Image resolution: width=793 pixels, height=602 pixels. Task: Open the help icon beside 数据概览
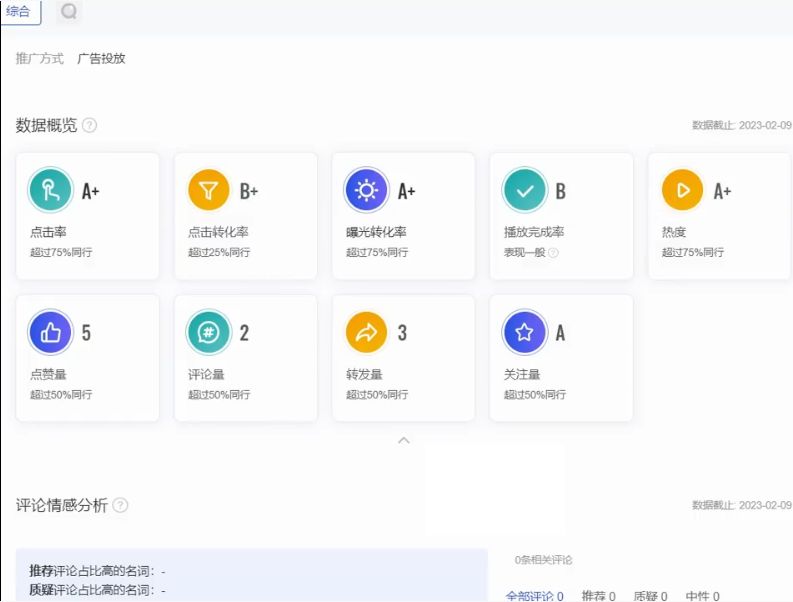click(90, 125)
